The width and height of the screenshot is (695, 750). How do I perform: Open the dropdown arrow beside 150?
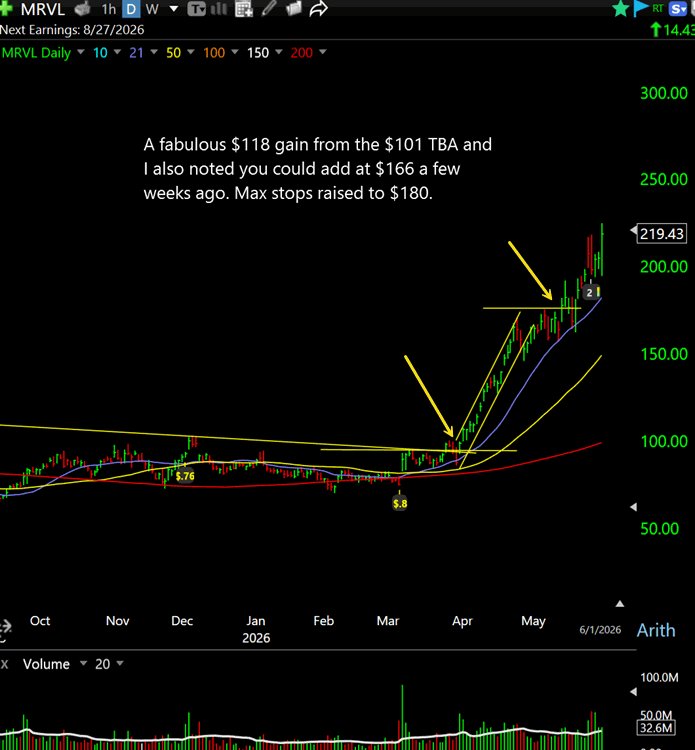pos(278,51)
